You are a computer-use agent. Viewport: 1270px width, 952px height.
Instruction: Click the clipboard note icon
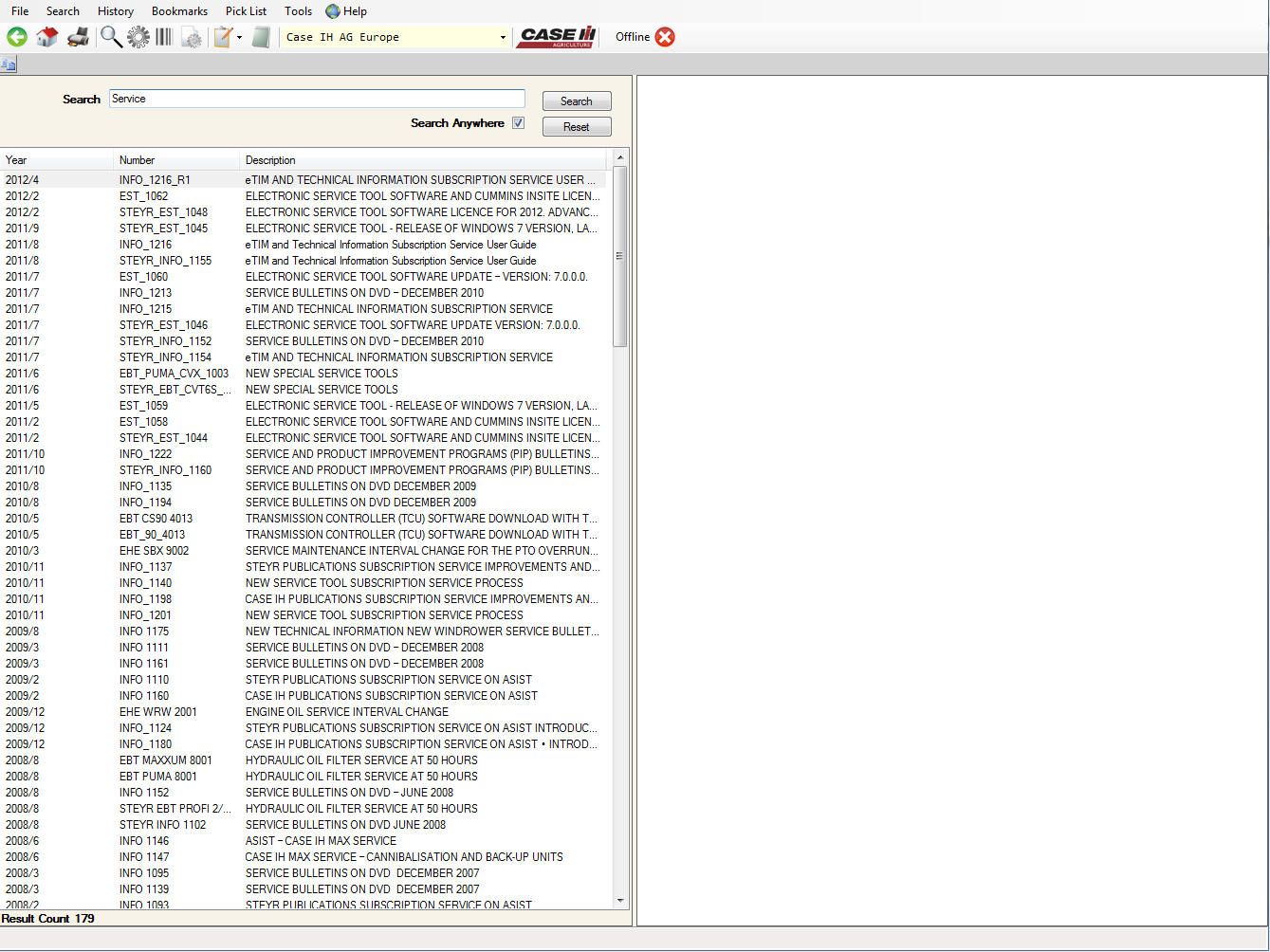[x=223, y=37]
